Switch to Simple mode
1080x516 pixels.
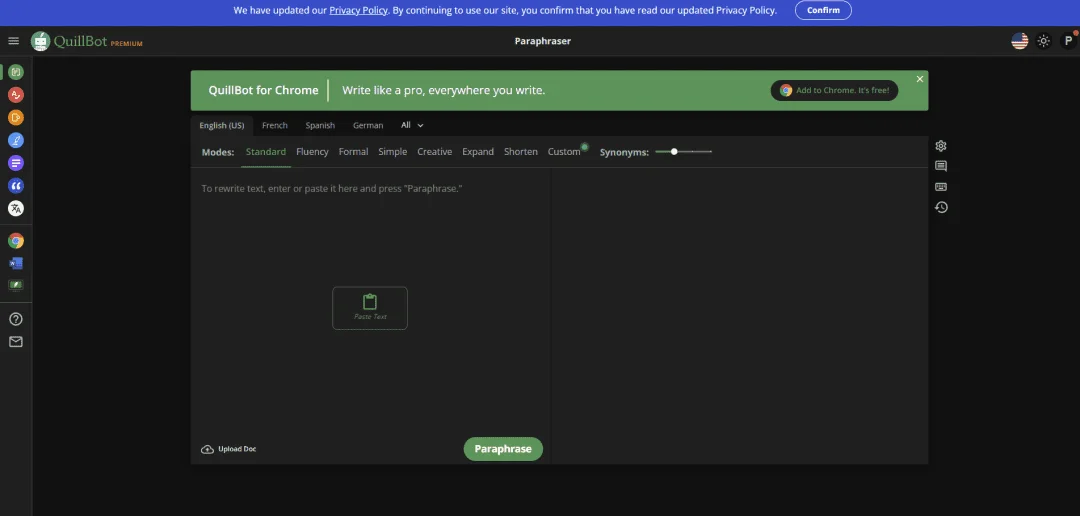[393, 152]
